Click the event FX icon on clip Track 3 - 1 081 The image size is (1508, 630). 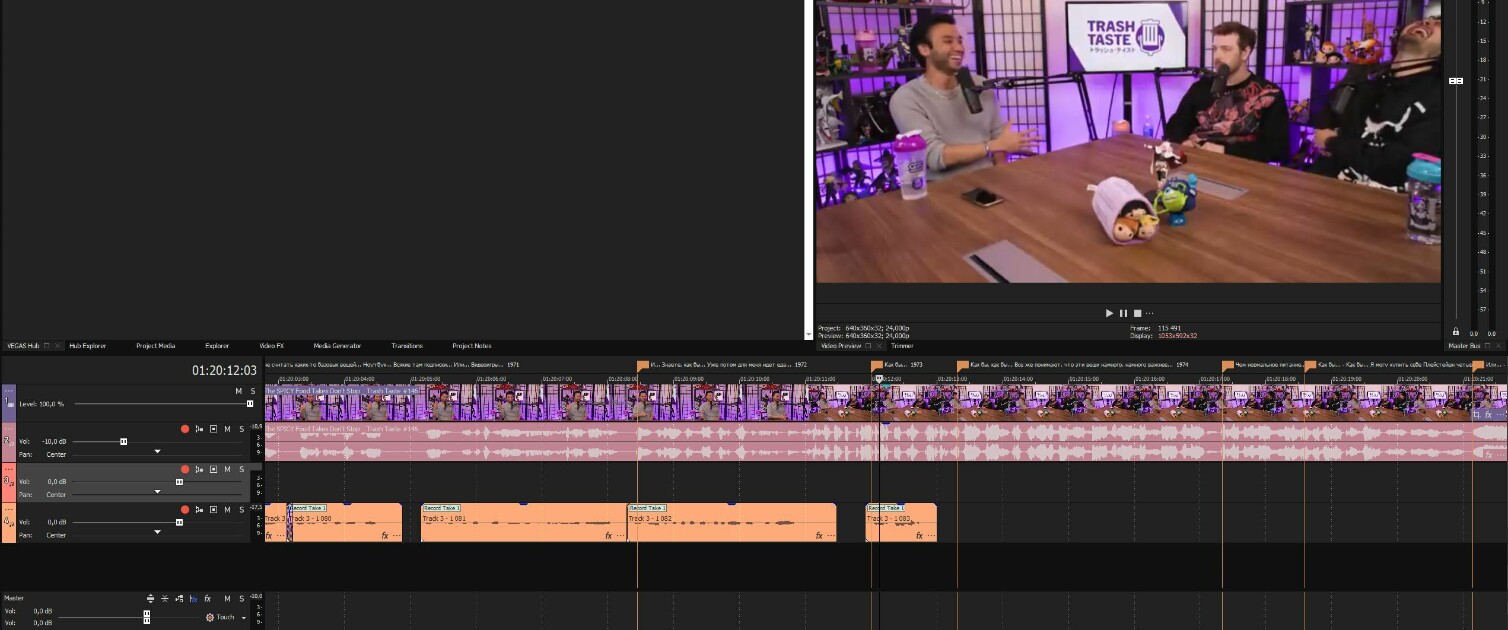click(x=608, y=536)
